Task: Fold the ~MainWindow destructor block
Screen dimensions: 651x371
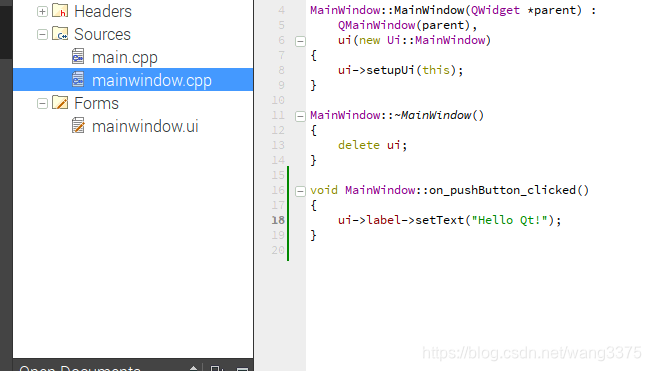Action: 300,116
